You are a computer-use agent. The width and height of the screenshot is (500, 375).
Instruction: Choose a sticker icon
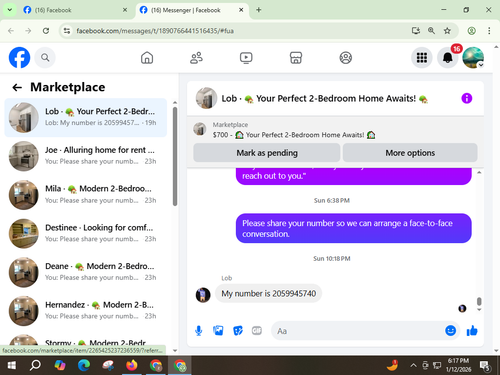tap(238, 331)
